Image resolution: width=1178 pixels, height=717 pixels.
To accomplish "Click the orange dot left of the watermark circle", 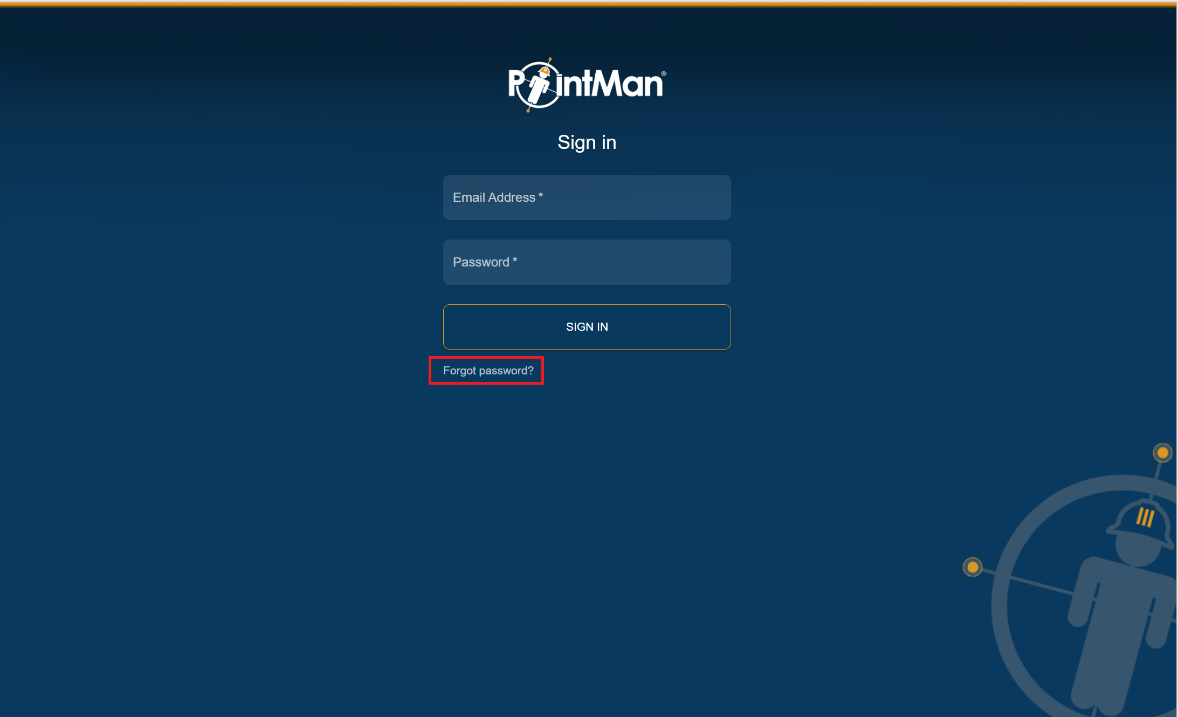I will pos(972,567).
